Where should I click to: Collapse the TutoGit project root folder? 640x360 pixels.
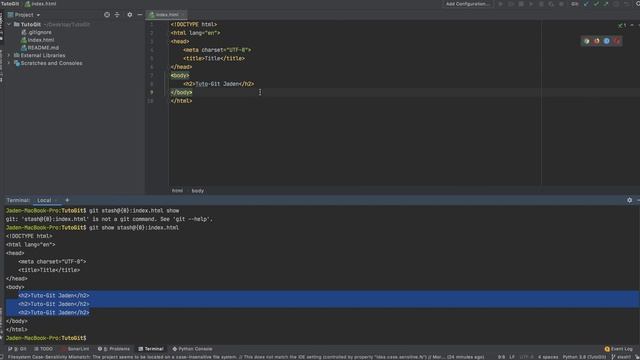(x=9, y=24)
